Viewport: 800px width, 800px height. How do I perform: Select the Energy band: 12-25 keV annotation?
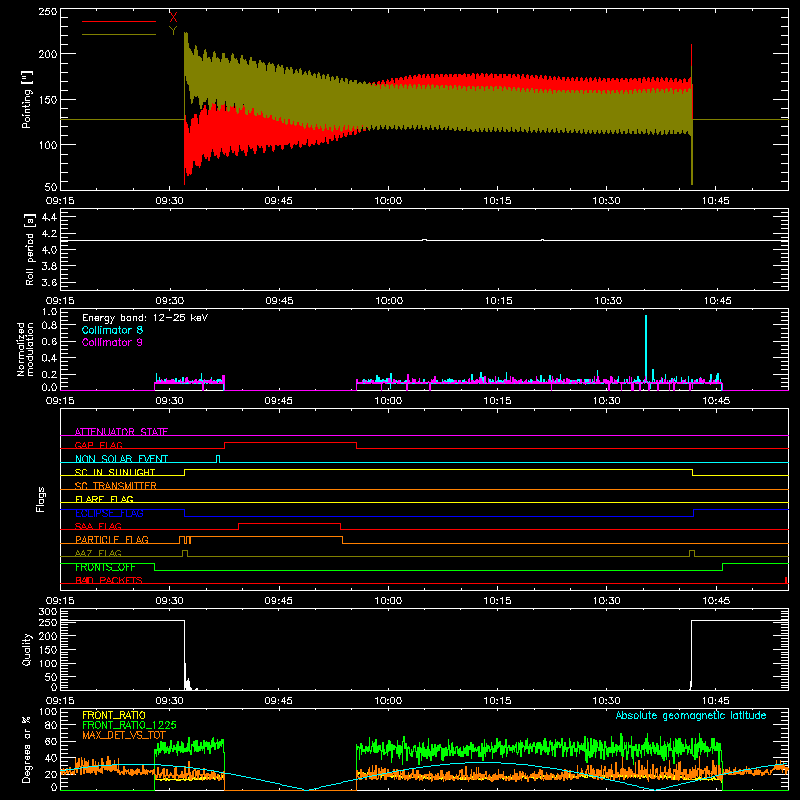tap(145, 318)
